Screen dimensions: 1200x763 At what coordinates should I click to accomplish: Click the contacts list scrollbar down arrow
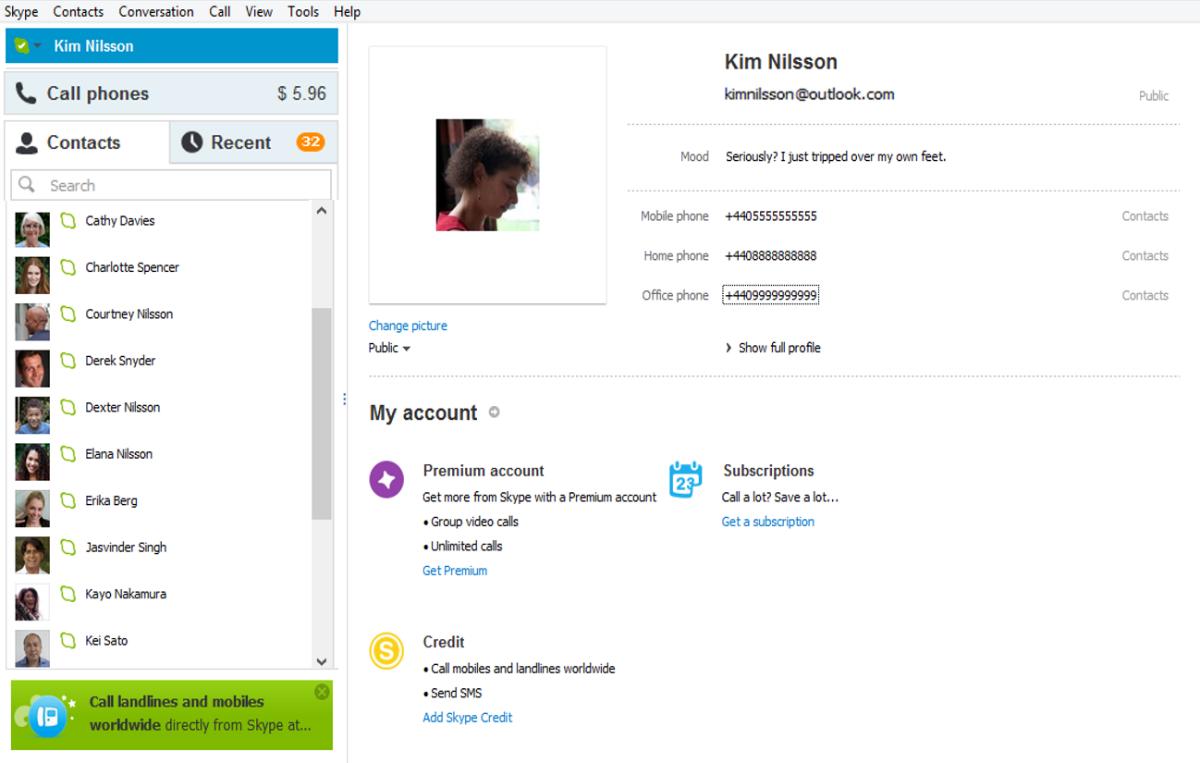coord(321,661)
